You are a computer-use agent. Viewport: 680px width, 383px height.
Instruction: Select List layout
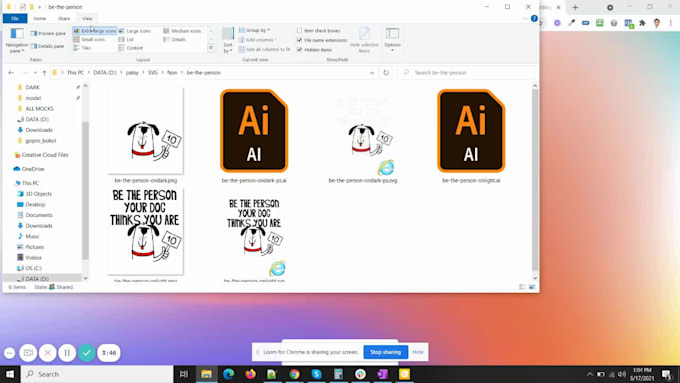[x=126, y=39]
